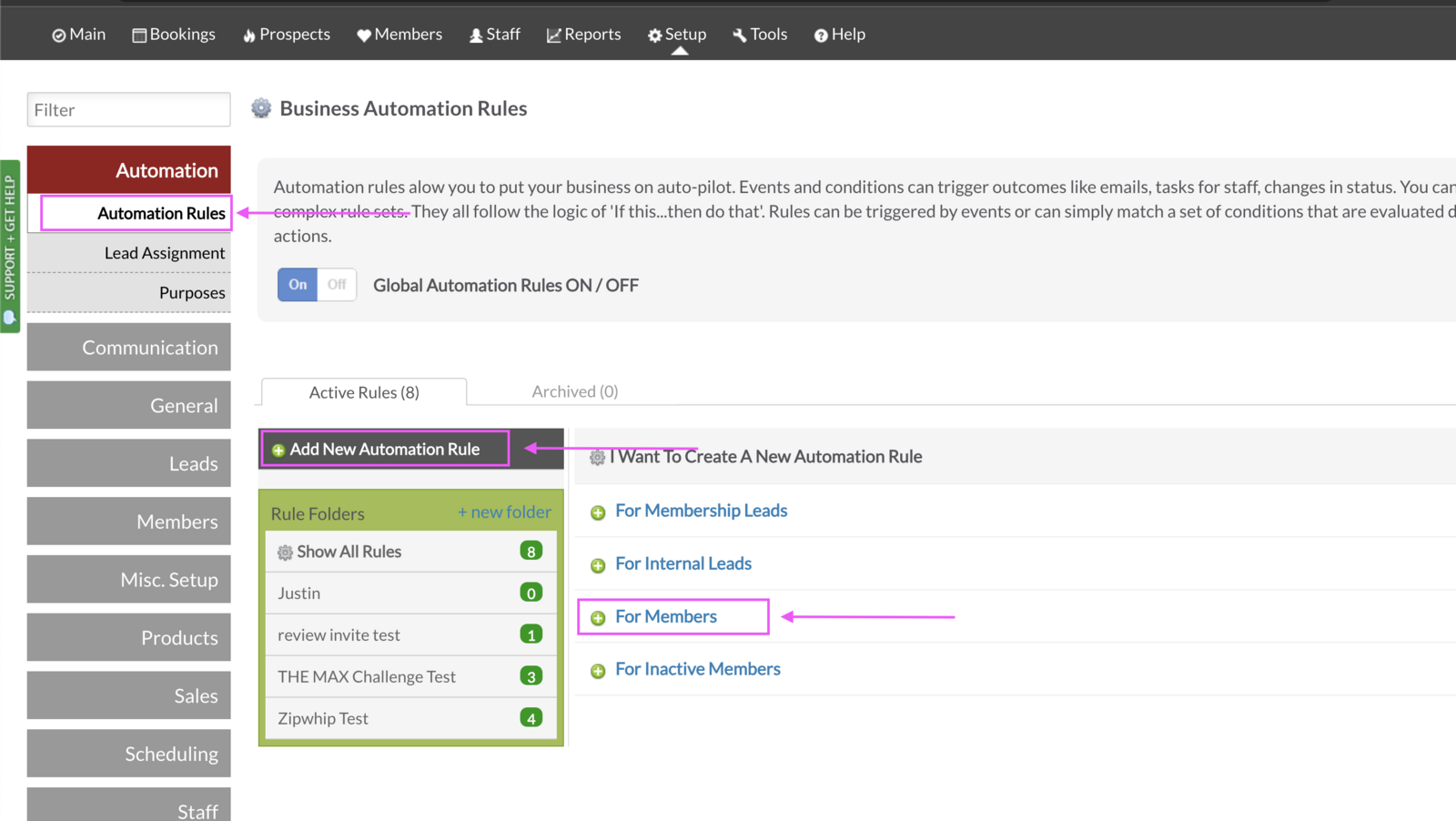Click the wrench Tools icon in top navigation

(x=740, y=35)
